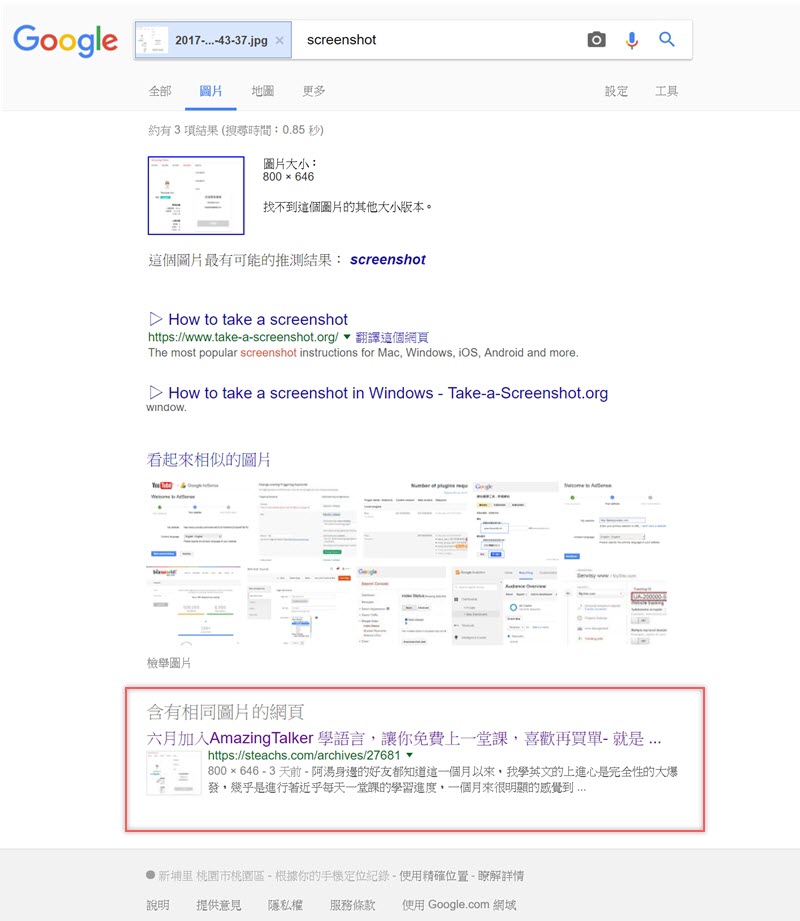Open the bold 'screenshot' best guess link
The image size is (800, 921).
pos(388,260)
